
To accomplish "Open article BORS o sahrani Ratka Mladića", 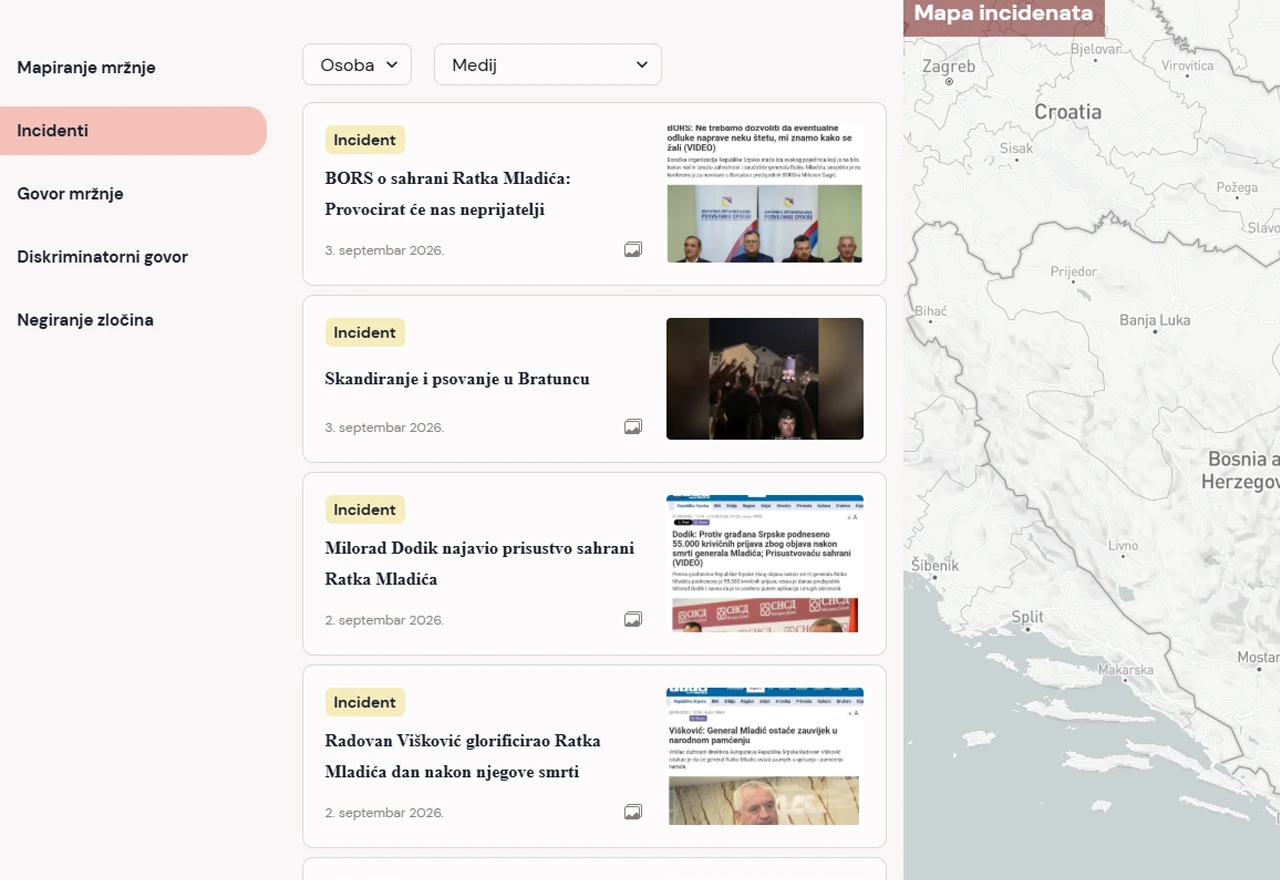I will coord(448,194).
